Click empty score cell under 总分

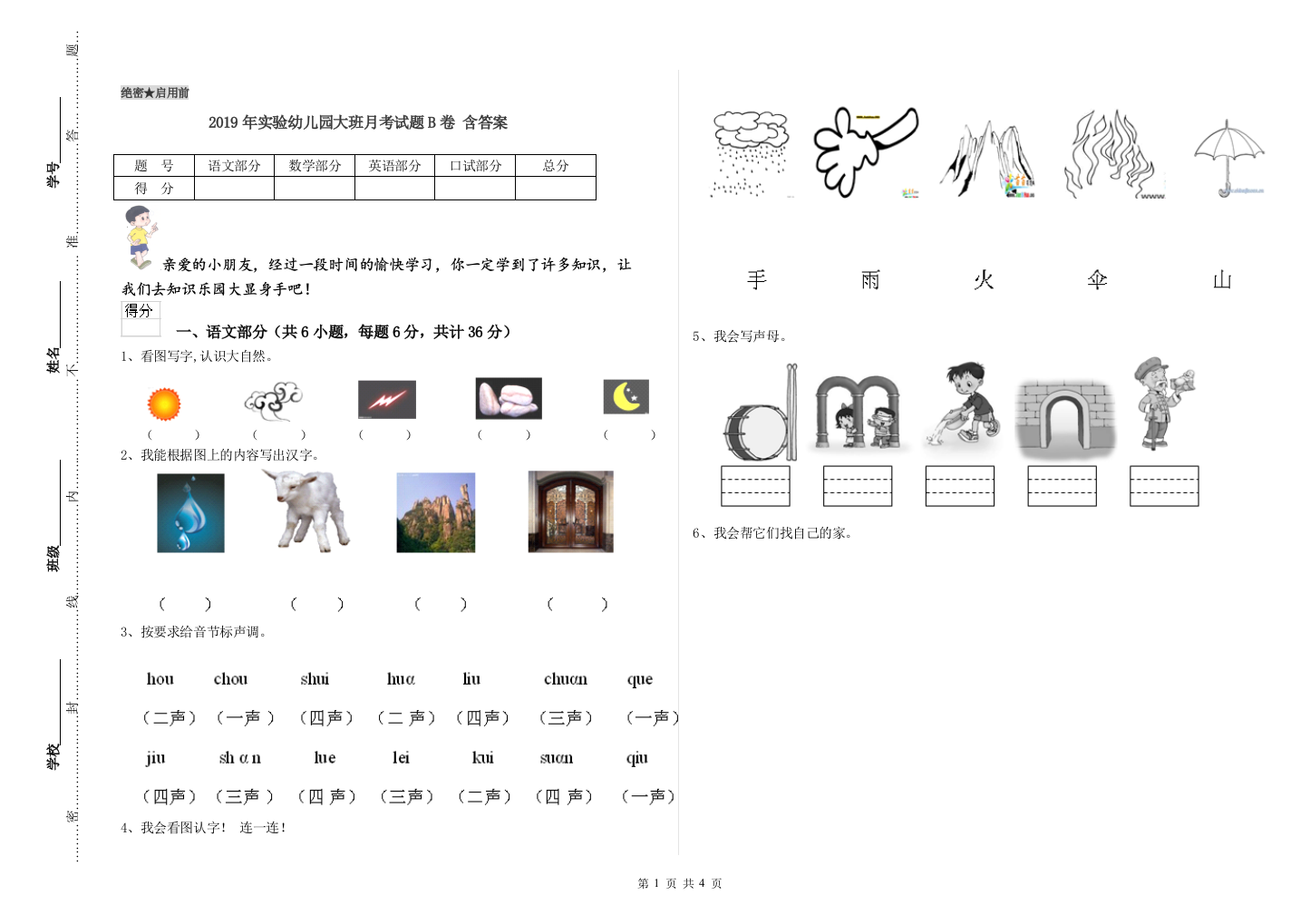click(556, 189)
